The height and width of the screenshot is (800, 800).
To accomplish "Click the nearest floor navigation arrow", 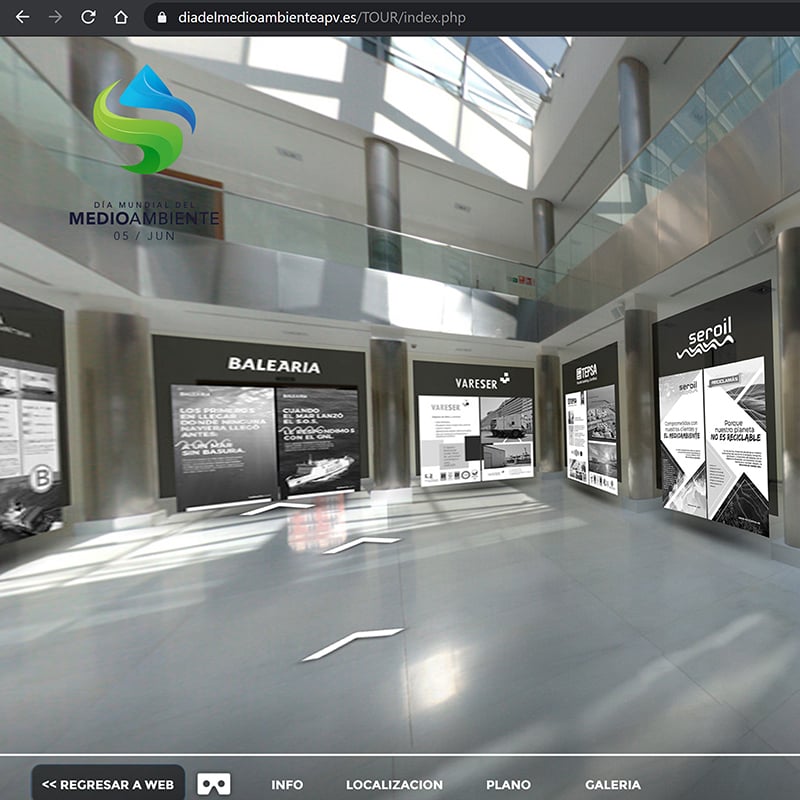I will point(352,644).
